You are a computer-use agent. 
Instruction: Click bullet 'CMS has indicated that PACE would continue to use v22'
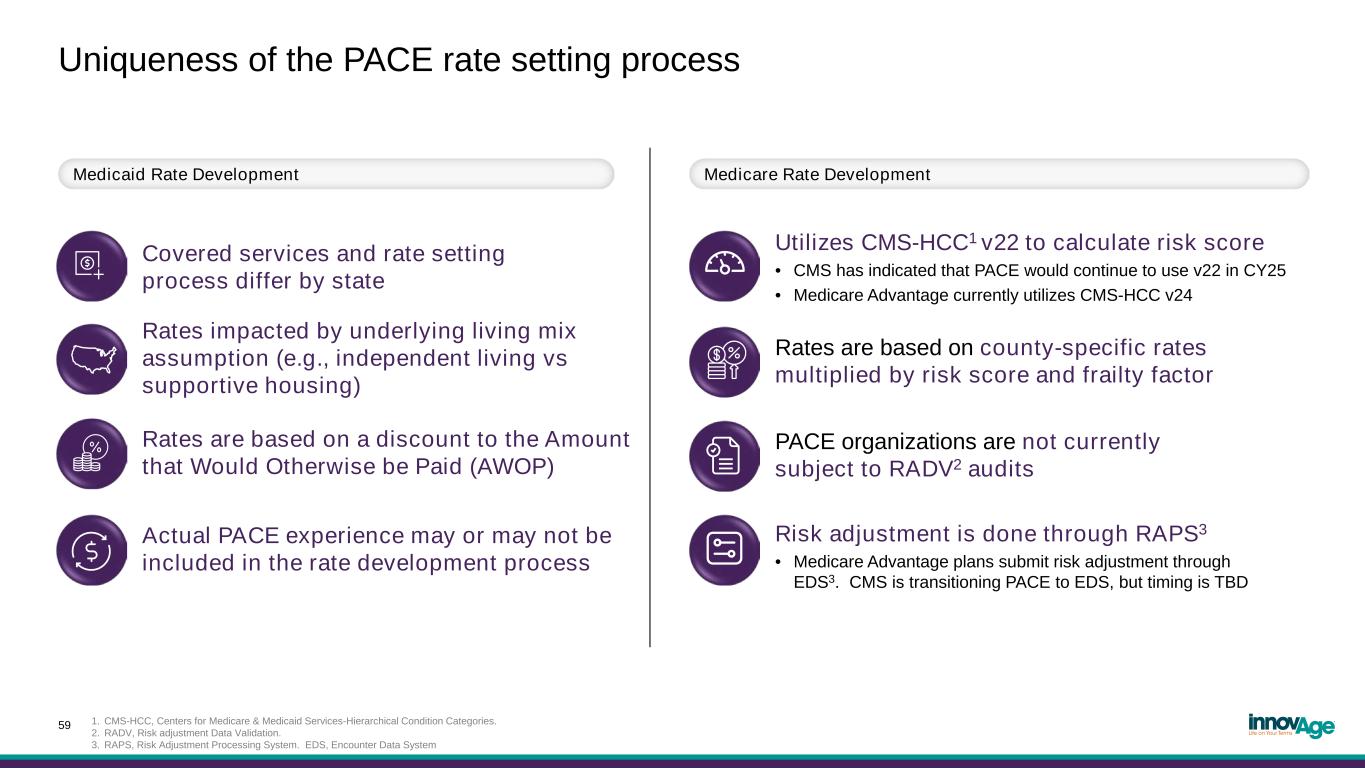tap(1031, 270)
